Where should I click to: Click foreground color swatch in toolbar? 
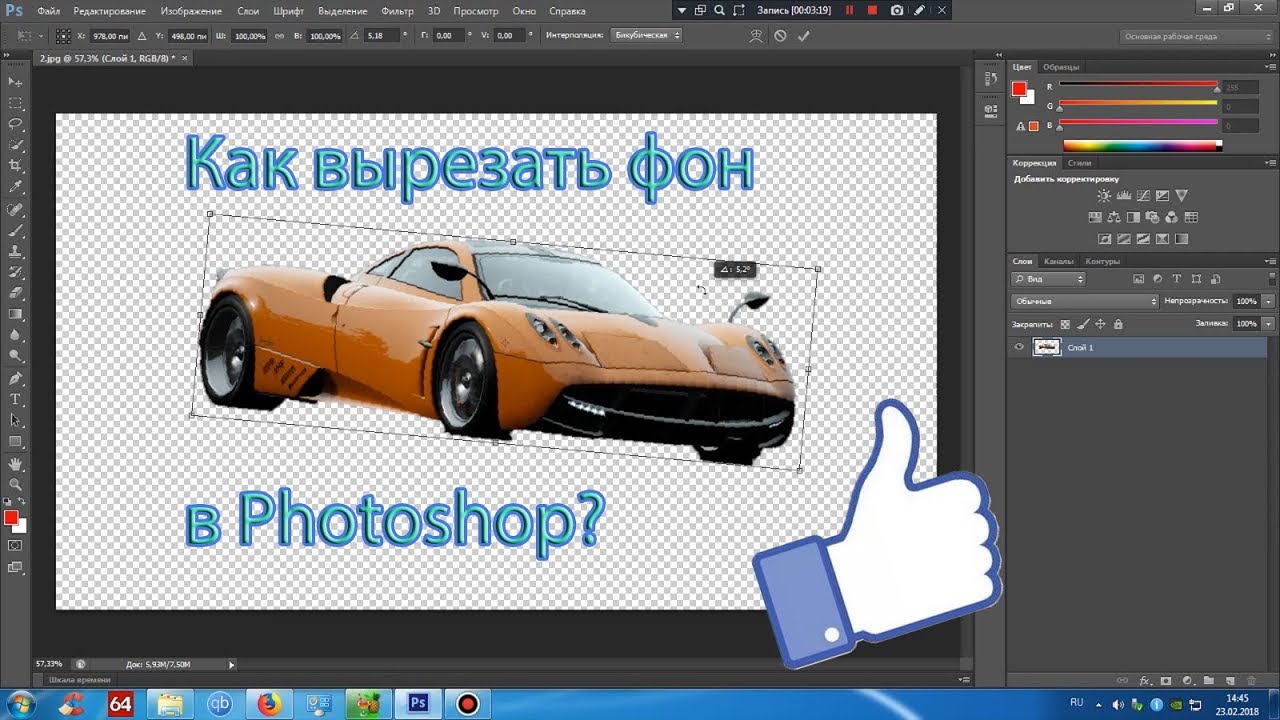click(x=11, y=517)
